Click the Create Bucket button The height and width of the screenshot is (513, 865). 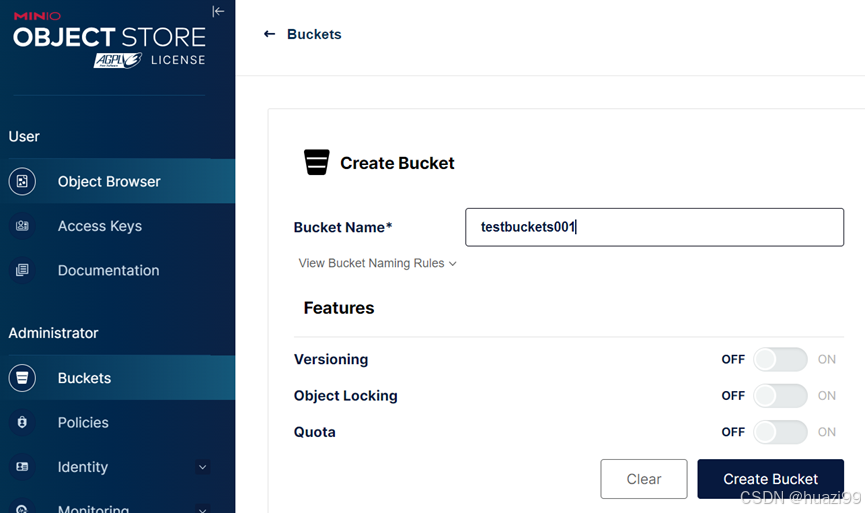click(x=771, y=479)
